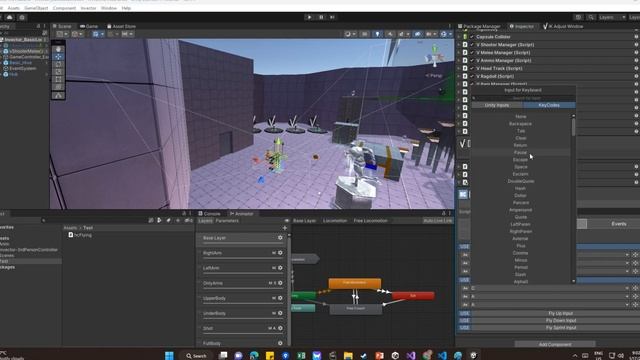Add a new Animator layer with plus
Viewport: 640px width, 360px height.
click(x=284, y=228)
